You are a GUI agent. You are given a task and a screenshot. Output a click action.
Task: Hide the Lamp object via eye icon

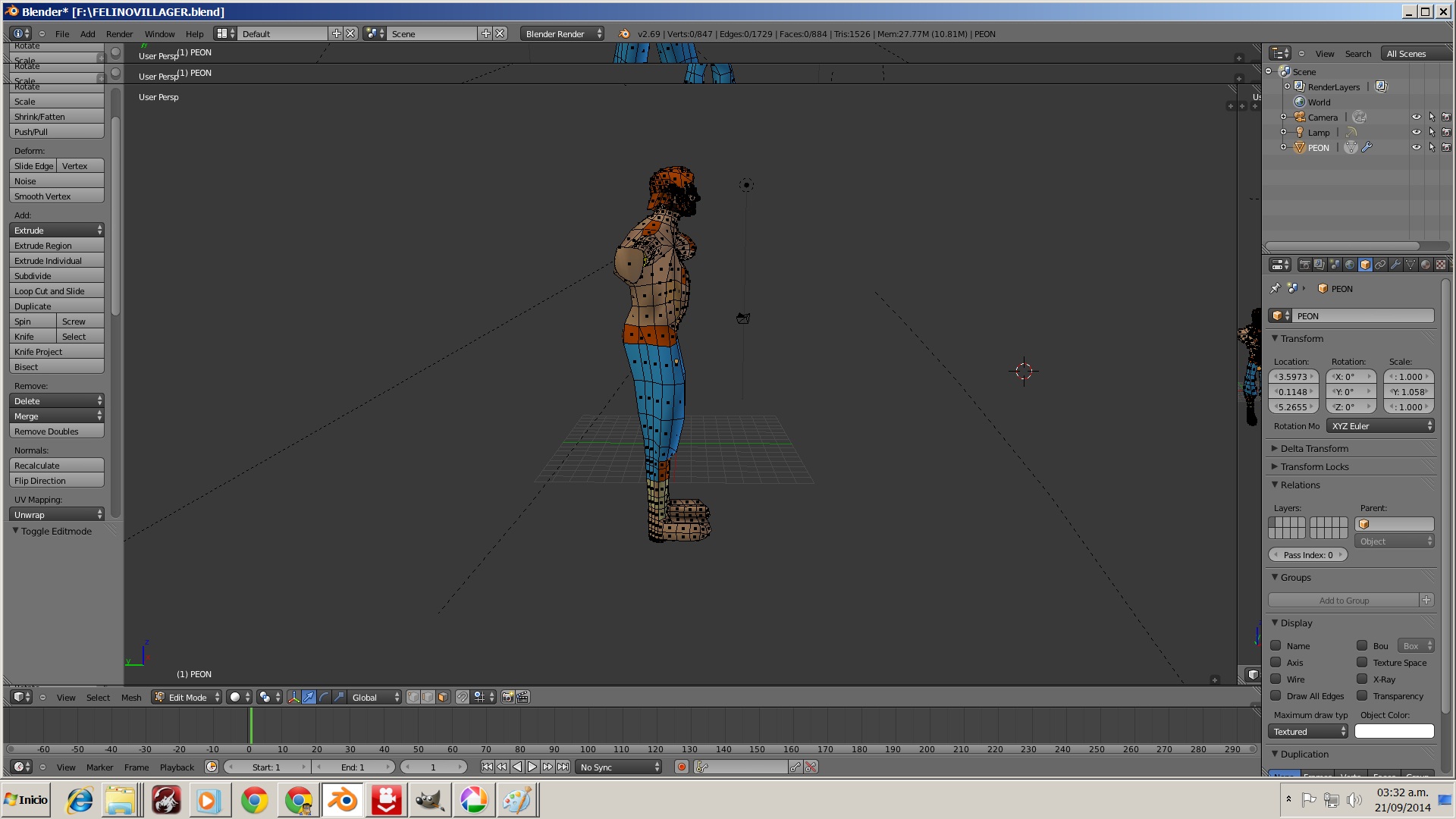(1416, 132)
